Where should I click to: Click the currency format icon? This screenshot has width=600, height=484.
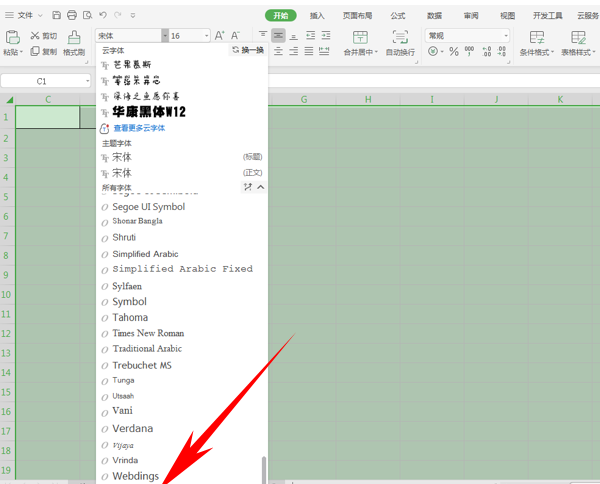[433, 51]
